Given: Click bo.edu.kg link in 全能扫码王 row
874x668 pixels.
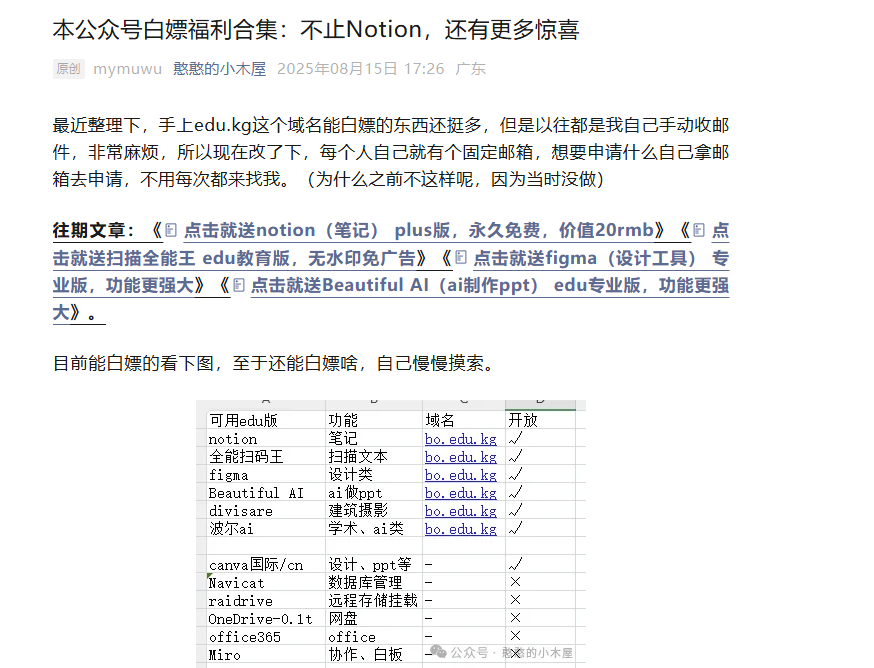Looking at the screenshot, I should (460, 457).
